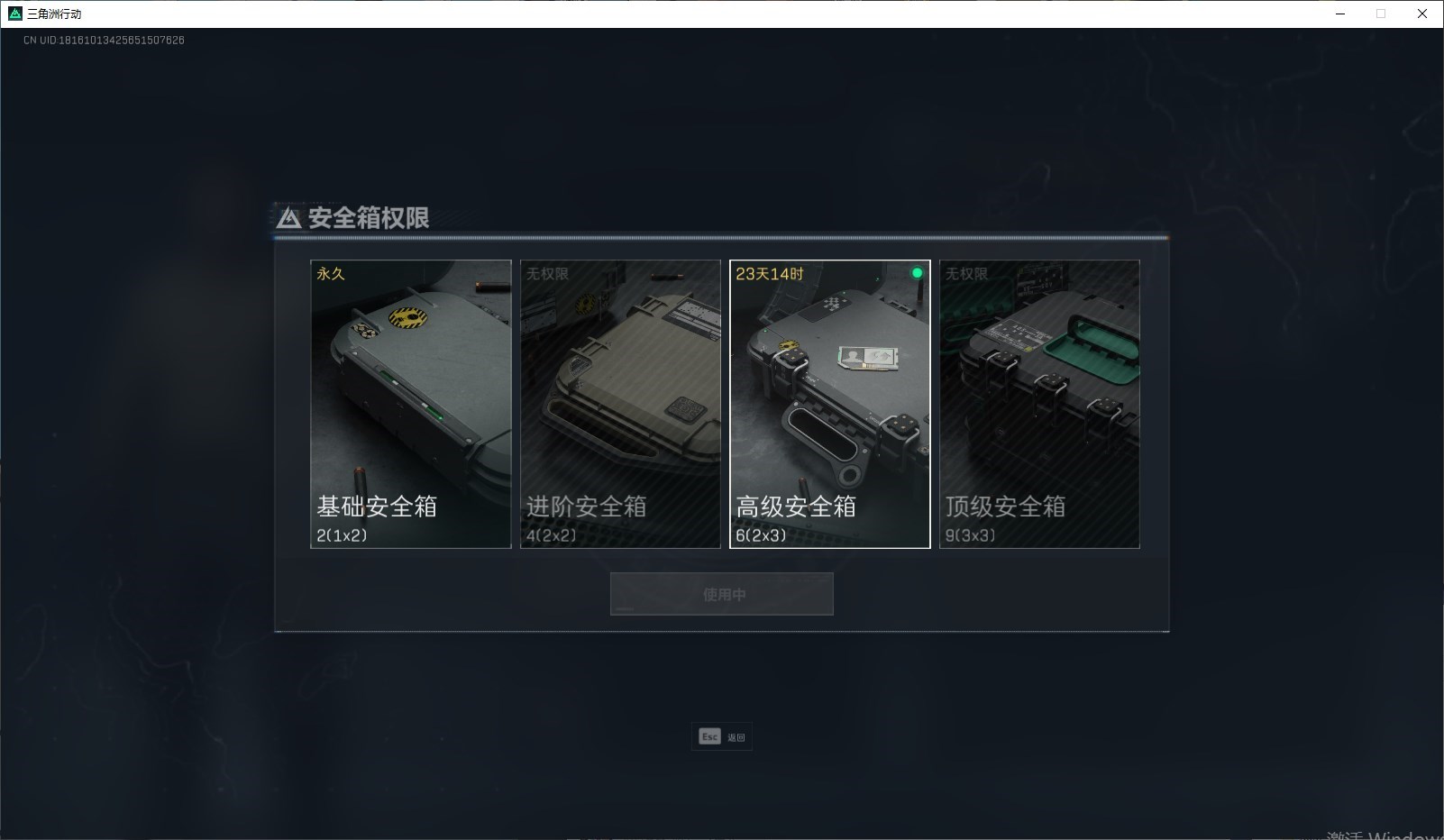Select the 进阶安全箱 card image
Viewport: 1444px width, 840px height.
tap(620, 404)
